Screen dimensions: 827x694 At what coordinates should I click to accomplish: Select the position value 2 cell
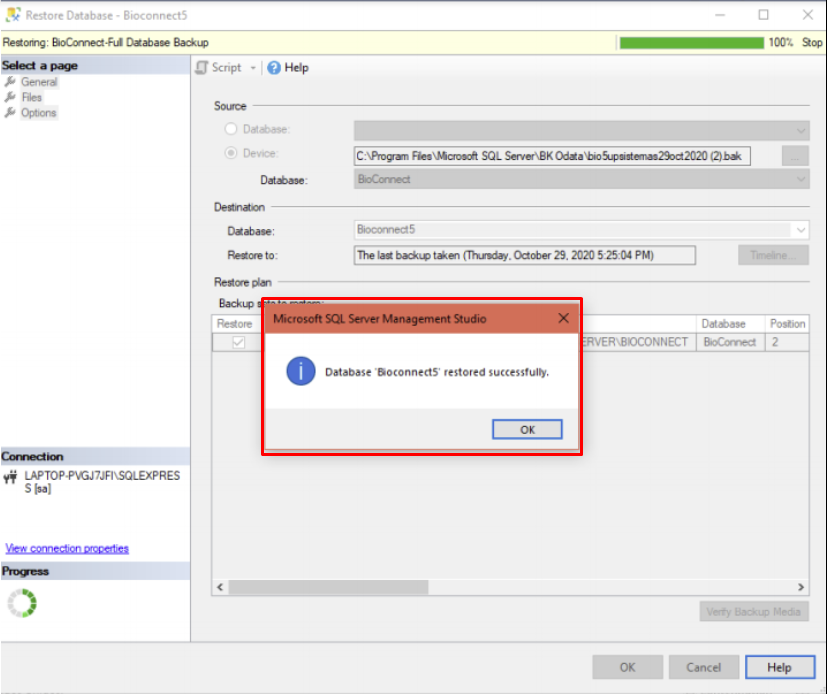tap(787, 342)
